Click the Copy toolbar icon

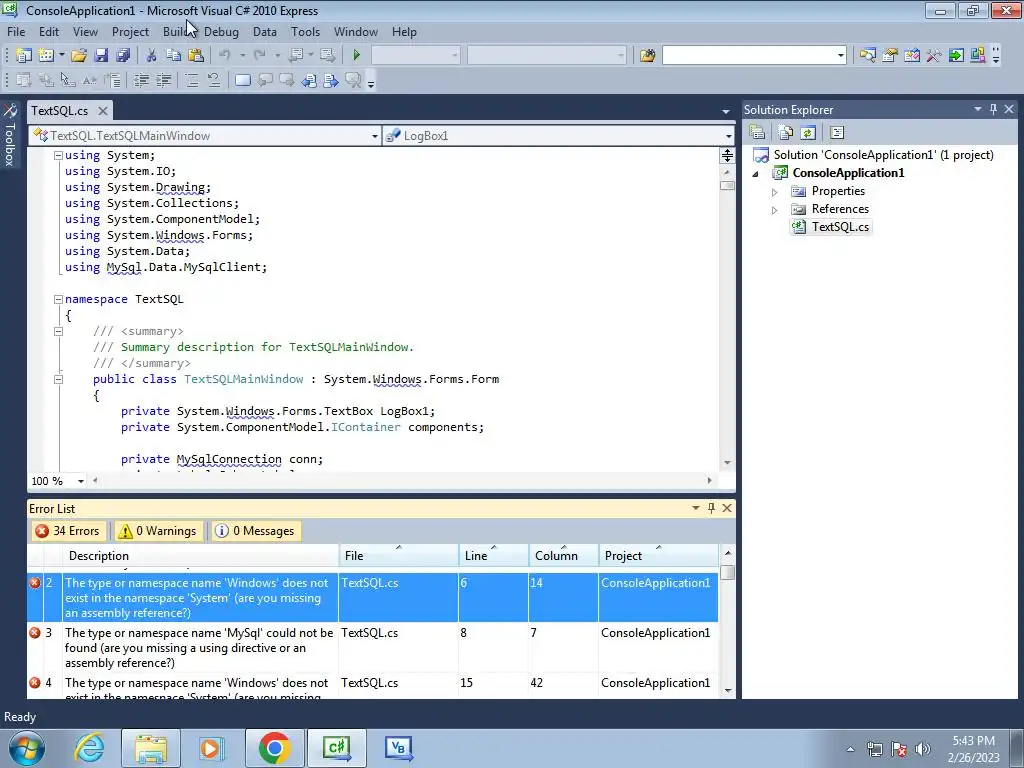(x=173, y=56)
